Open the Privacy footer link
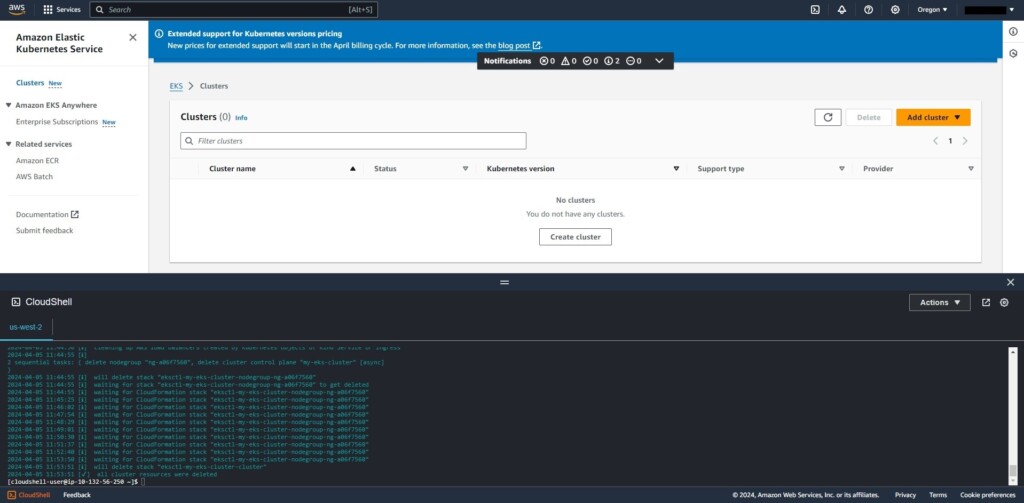 [905, 495]
